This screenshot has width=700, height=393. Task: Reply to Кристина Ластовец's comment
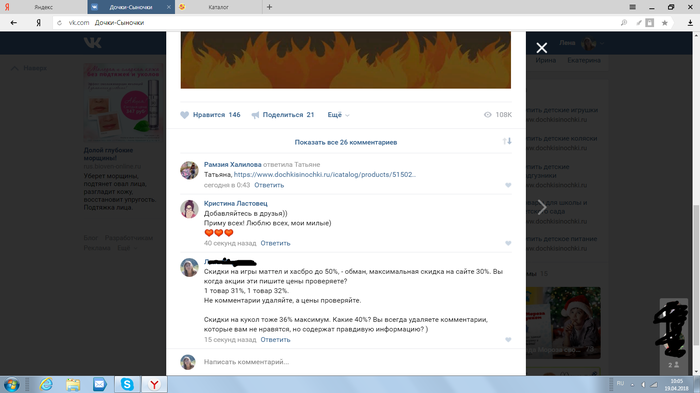point(275,243)
